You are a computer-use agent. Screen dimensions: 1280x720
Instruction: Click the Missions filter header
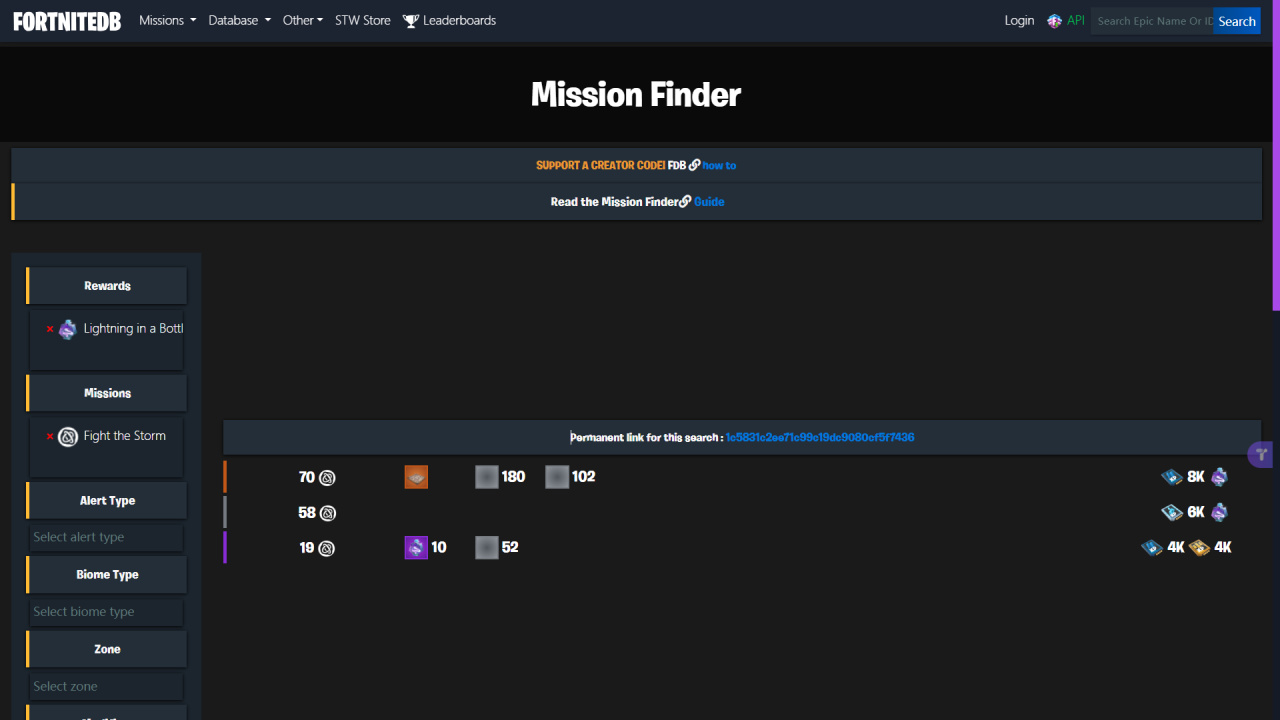pyautogui.click(x=107, y=393)
